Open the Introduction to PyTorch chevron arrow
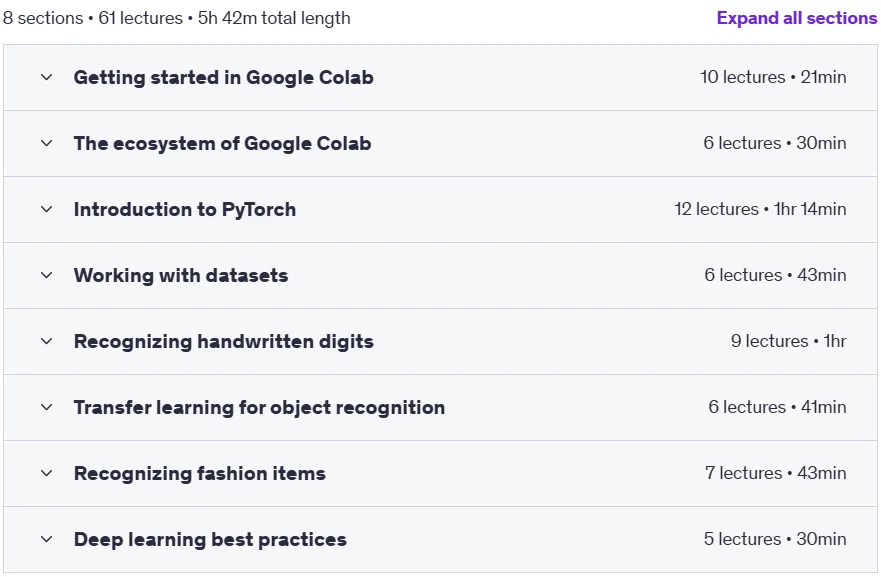Image resolution: width=881 pixels, height=577 pixels. point(47,209)
